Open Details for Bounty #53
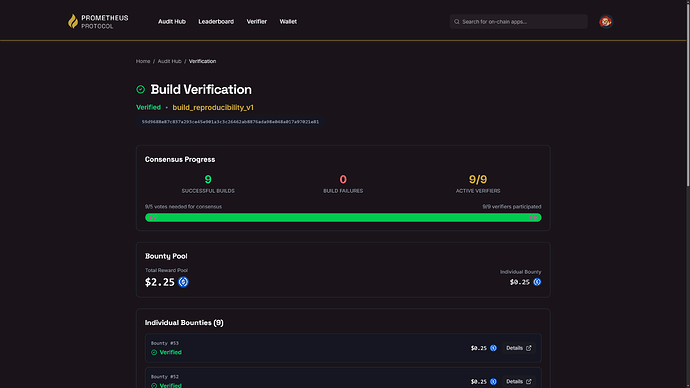 [x=519, y=348]
